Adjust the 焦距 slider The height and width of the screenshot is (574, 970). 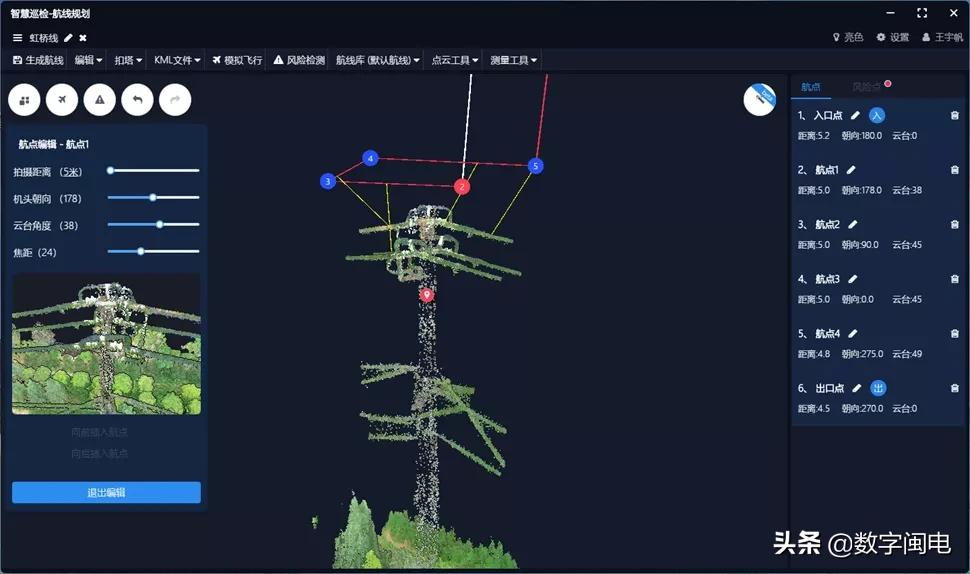tap(153, 251)
